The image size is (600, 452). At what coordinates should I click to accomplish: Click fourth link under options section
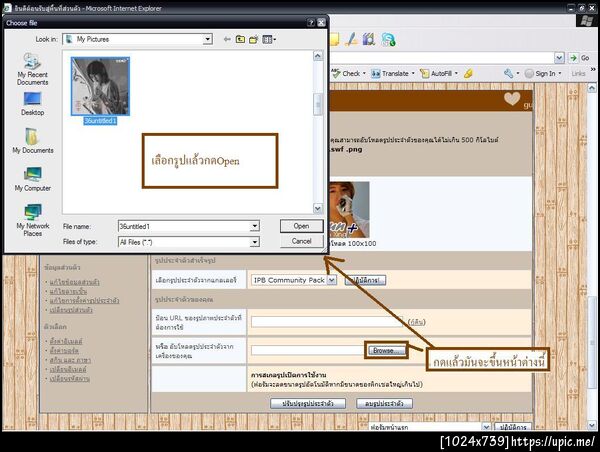68,369
